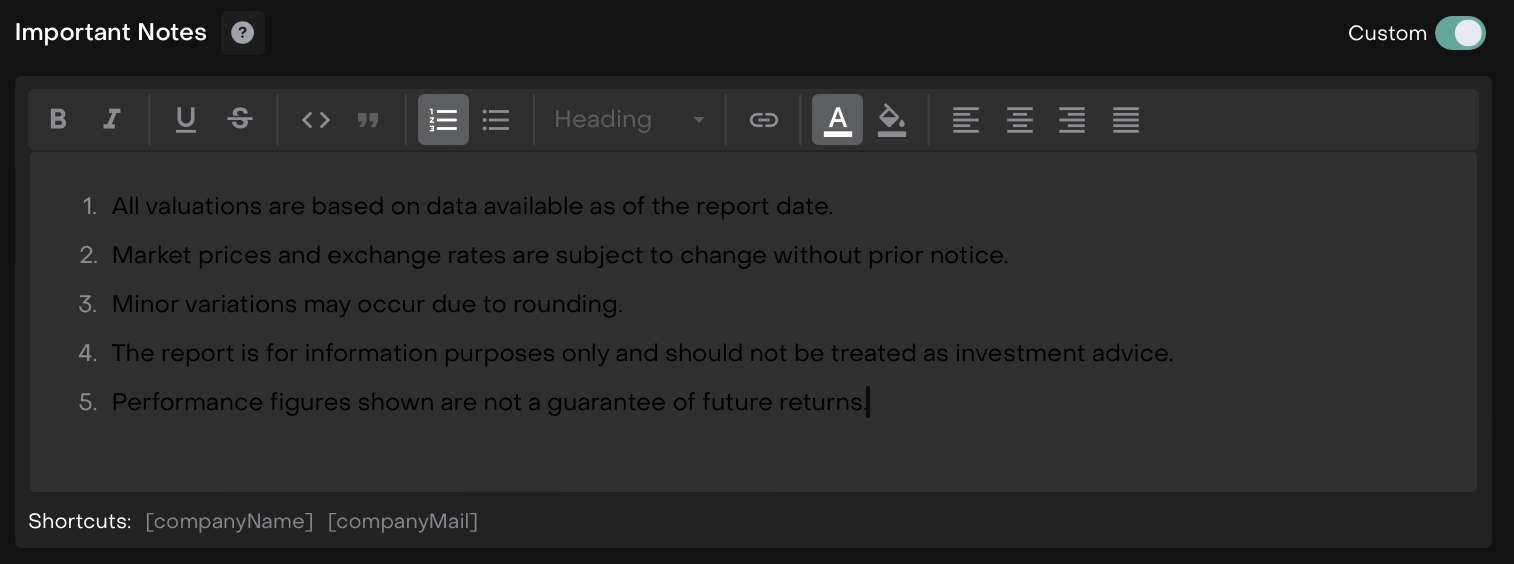1514x564 pixels.
Task: Justify the text alignment
Action: pyautogui.click(x=1126, y=120)
